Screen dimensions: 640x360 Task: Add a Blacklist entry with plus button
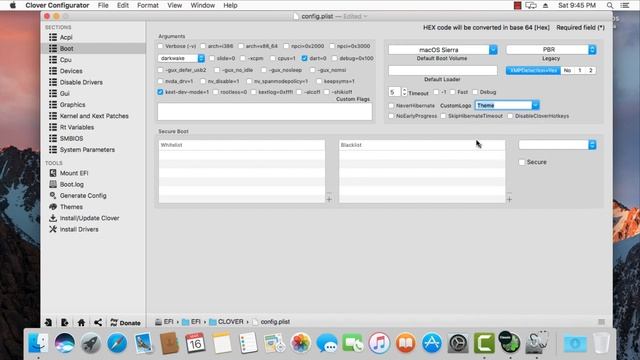(509, 199)
